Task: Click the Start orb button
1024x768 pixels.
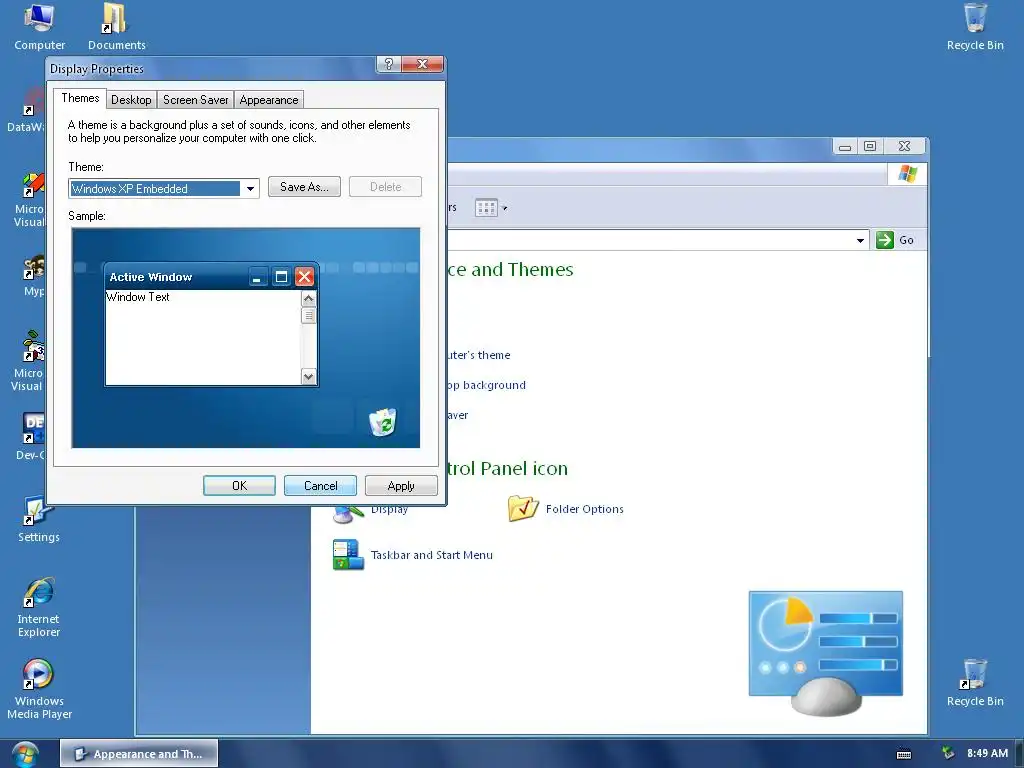Action: click(x=24, y=754)
